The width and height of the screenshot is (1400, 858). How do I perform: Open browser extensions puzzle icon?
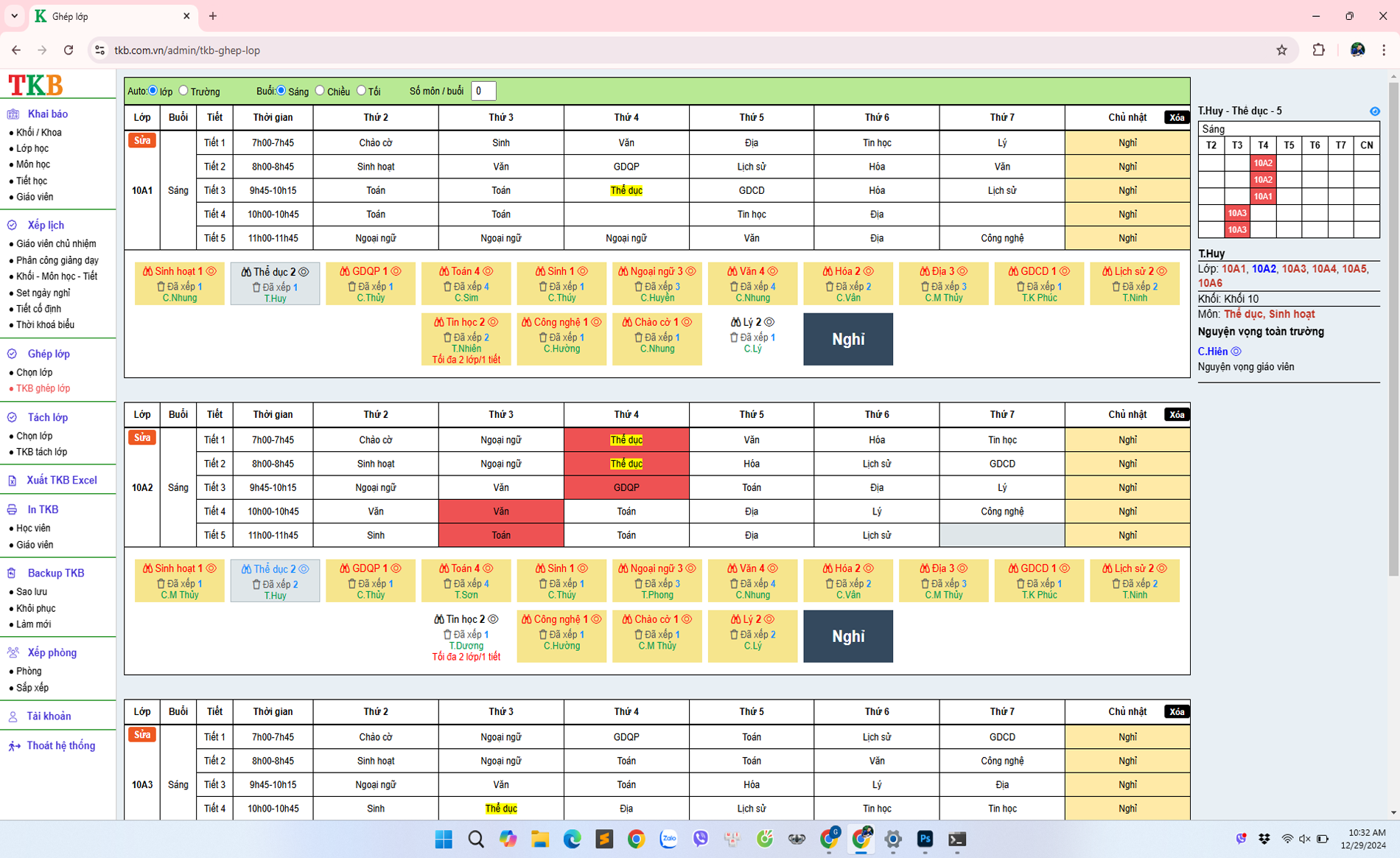pyautogui.click(x=1318, y=50)
